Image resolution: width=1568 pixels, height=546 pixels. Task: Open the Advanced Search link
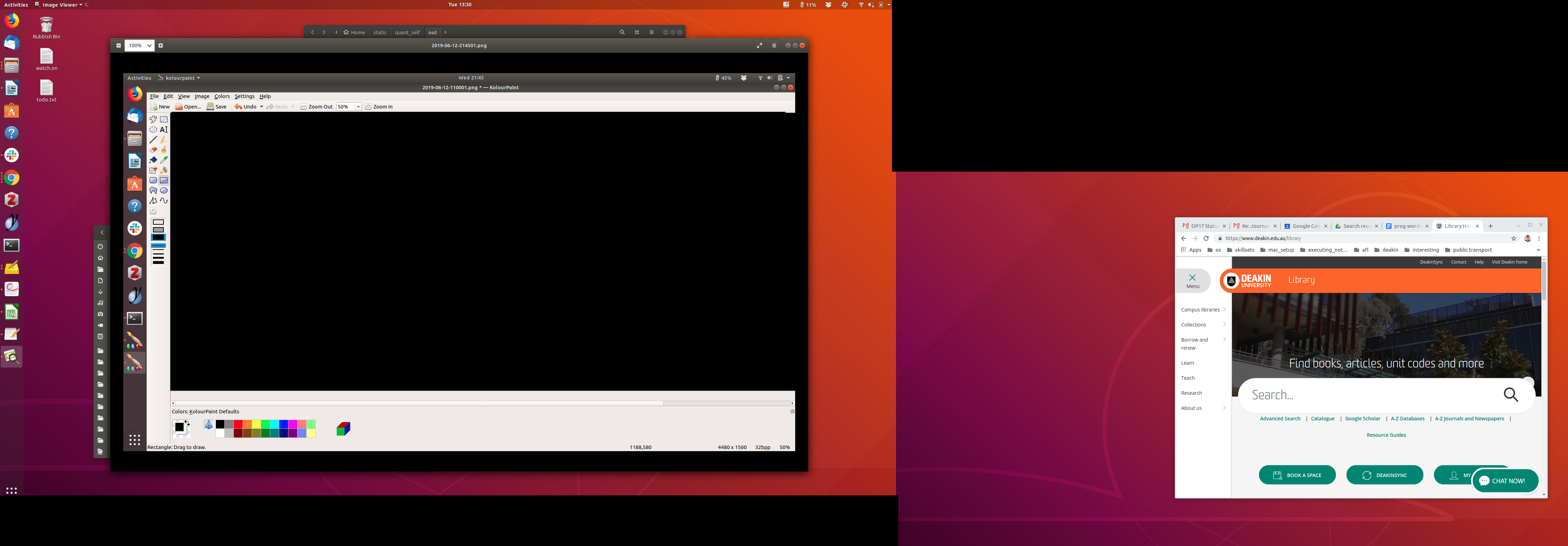[x=1280, y=419]
